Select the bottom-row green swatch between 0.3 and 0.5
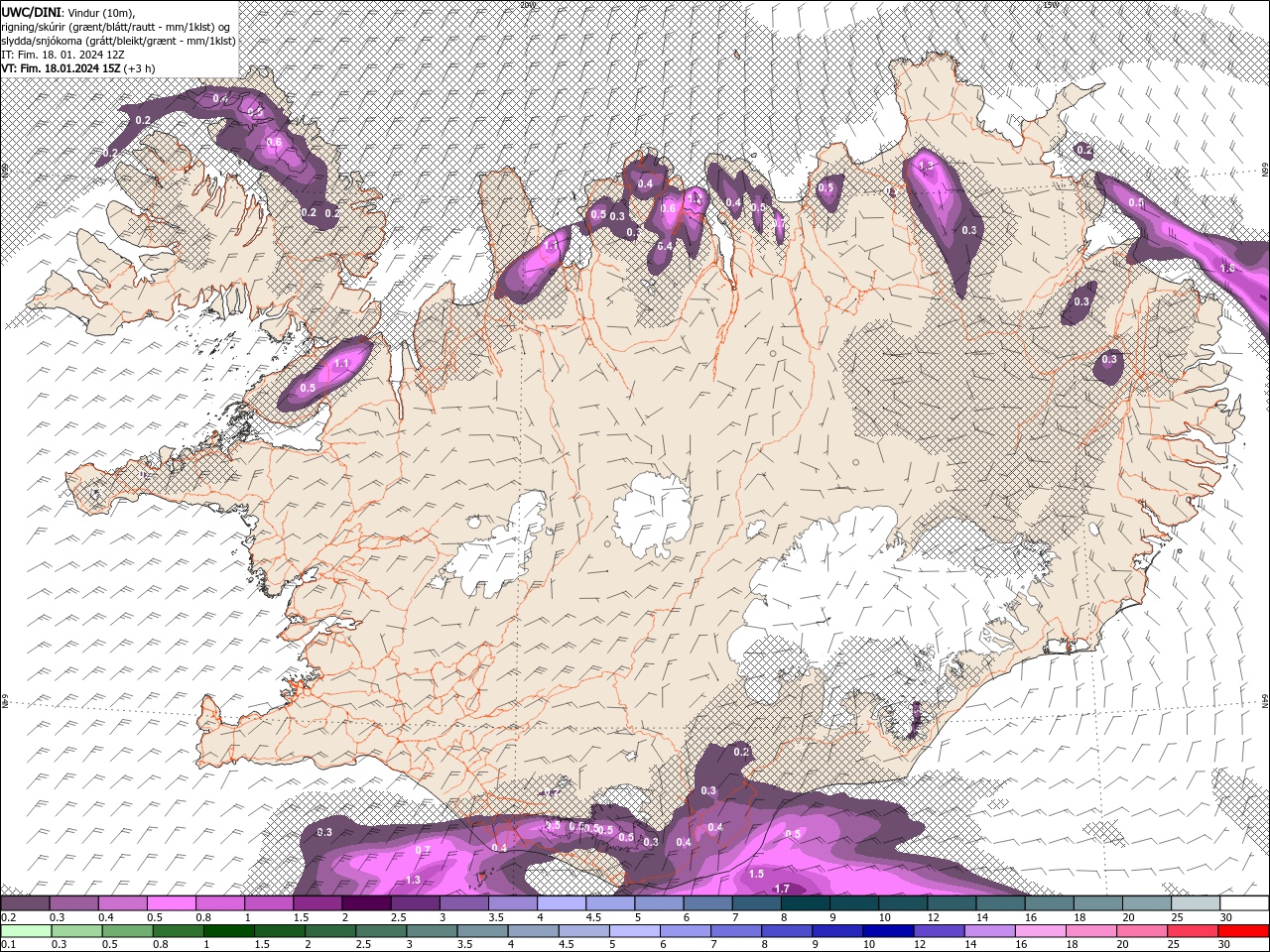This screenshot has width=1270, height=952. (75, 930)
